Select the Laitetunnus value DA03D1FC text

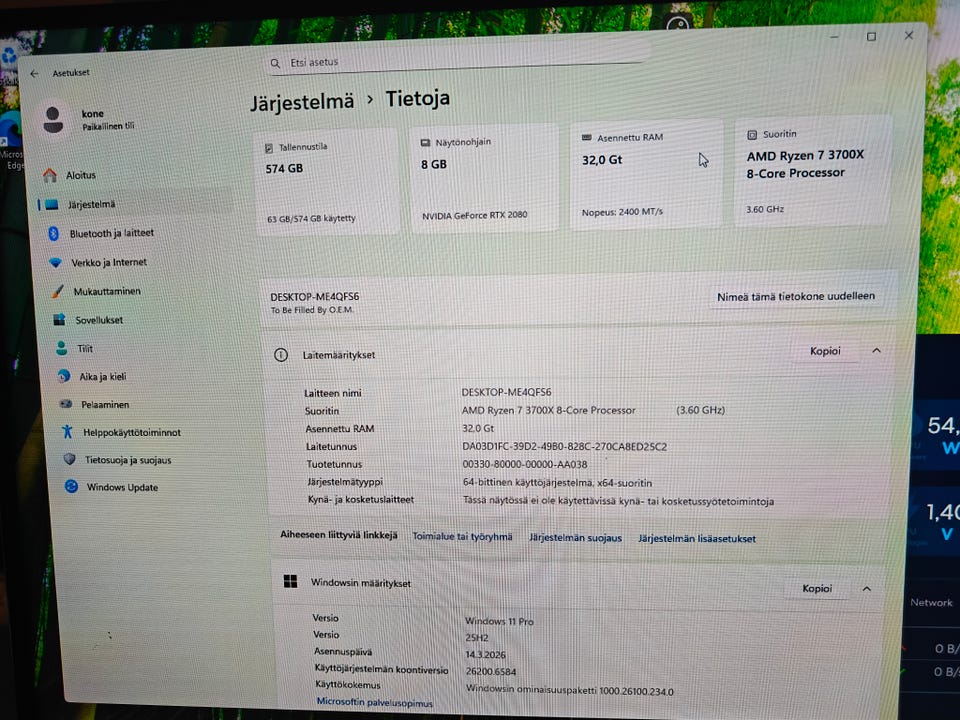tap(564, 447)
